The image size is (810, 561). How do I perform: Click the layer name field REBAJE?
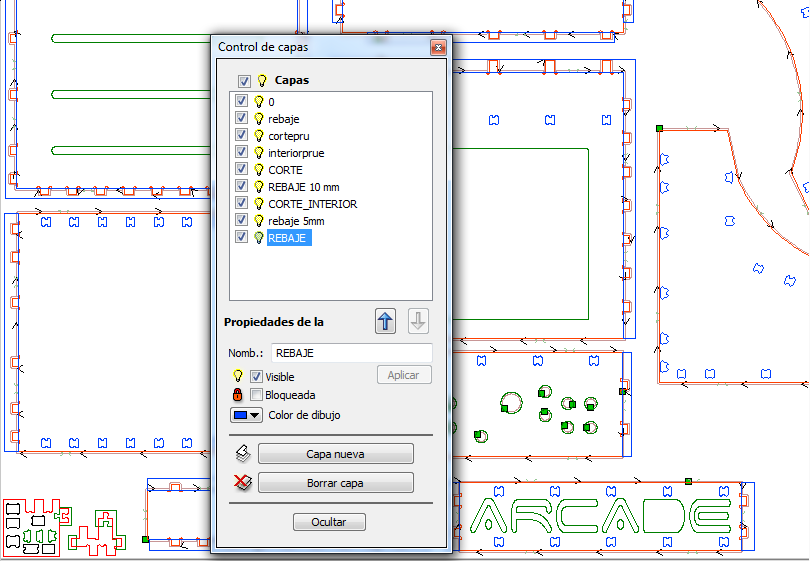(352, 353)
